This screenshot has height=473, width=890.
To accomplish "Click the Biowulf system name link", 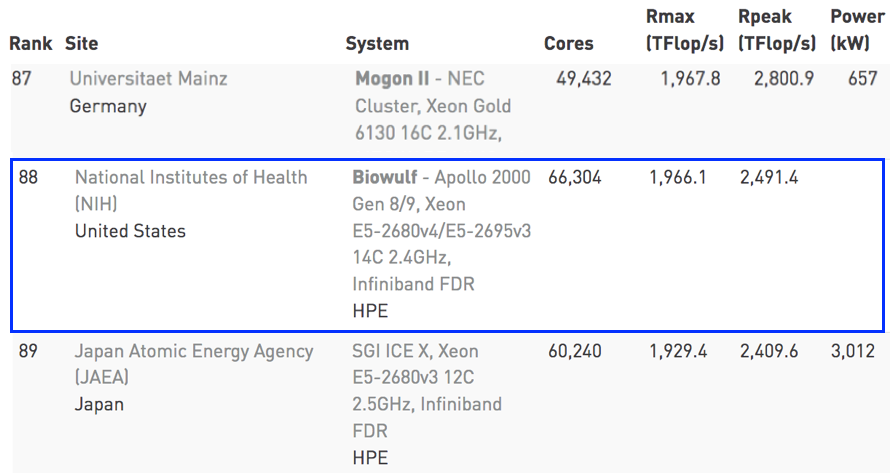I will pos(384,178).
